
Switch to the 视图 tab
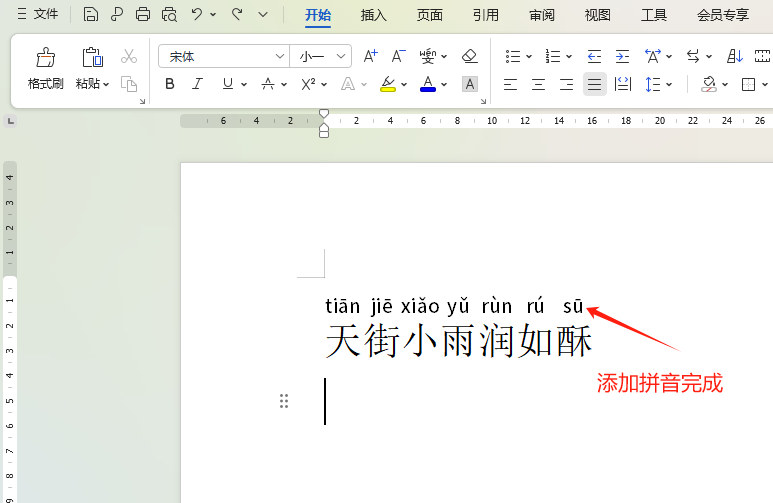598,15
